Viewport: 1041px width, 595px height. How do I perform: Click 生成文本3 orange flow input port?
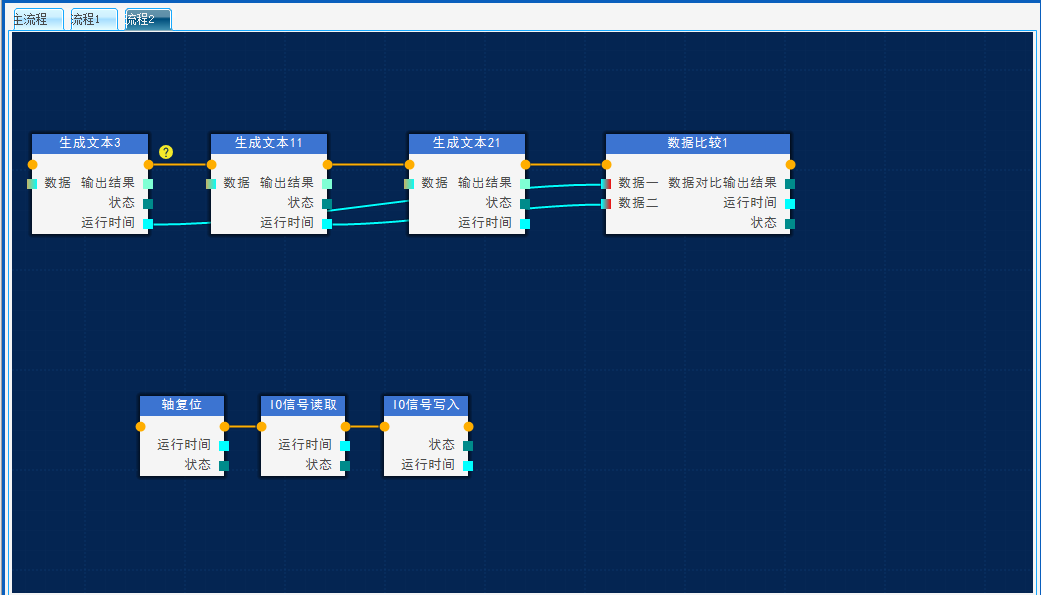click(x=33, y=165)
